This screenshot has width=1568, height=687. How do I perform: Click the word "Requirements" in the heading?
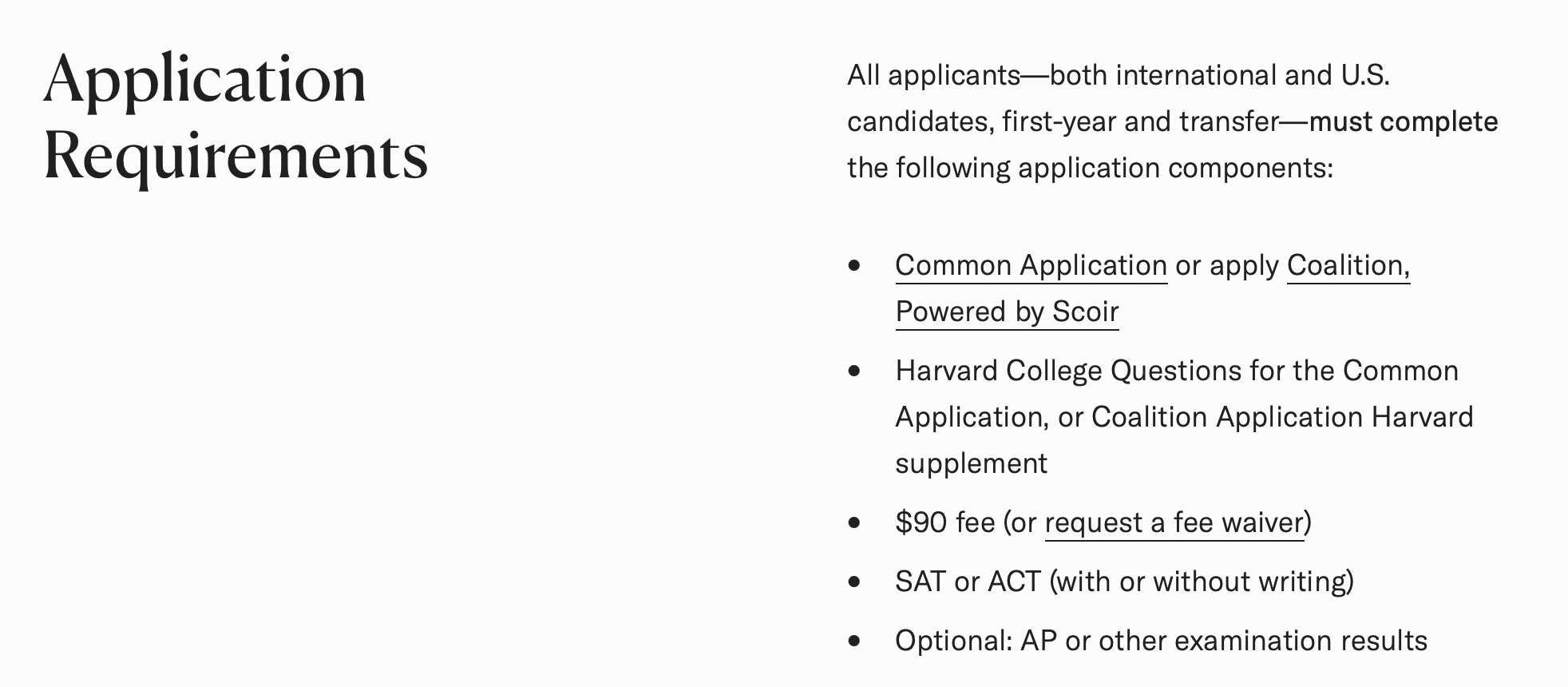click(x=236, y=155)
